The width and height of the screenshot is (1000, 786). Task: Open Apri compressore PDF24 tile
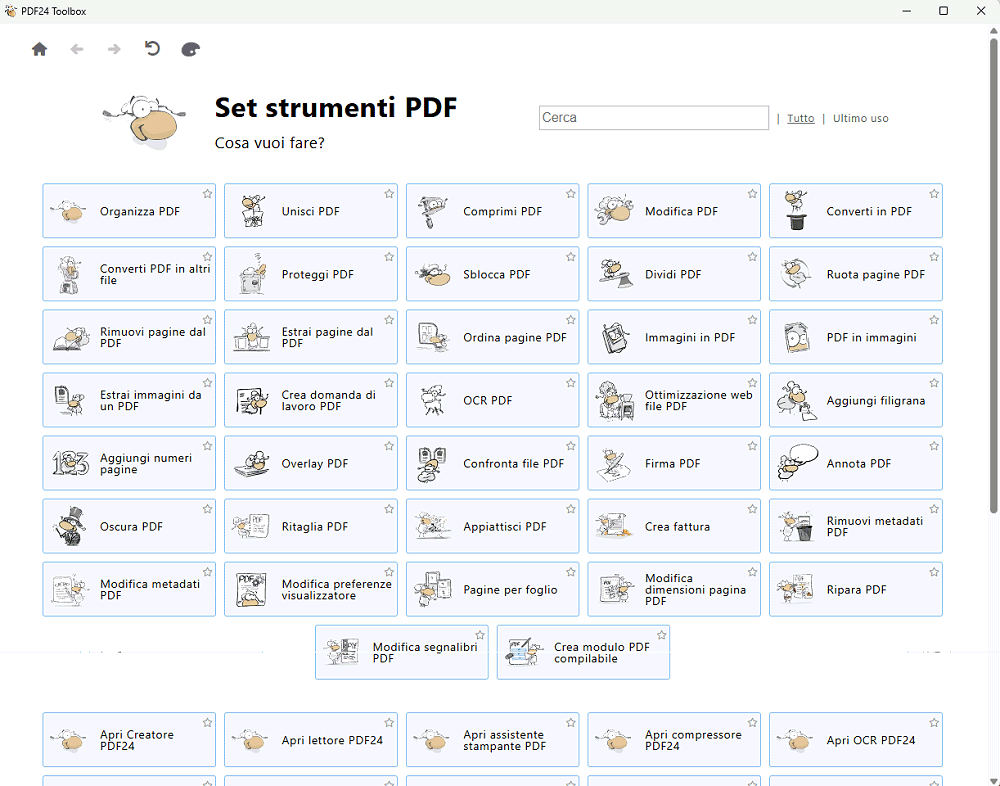(674, 740)
